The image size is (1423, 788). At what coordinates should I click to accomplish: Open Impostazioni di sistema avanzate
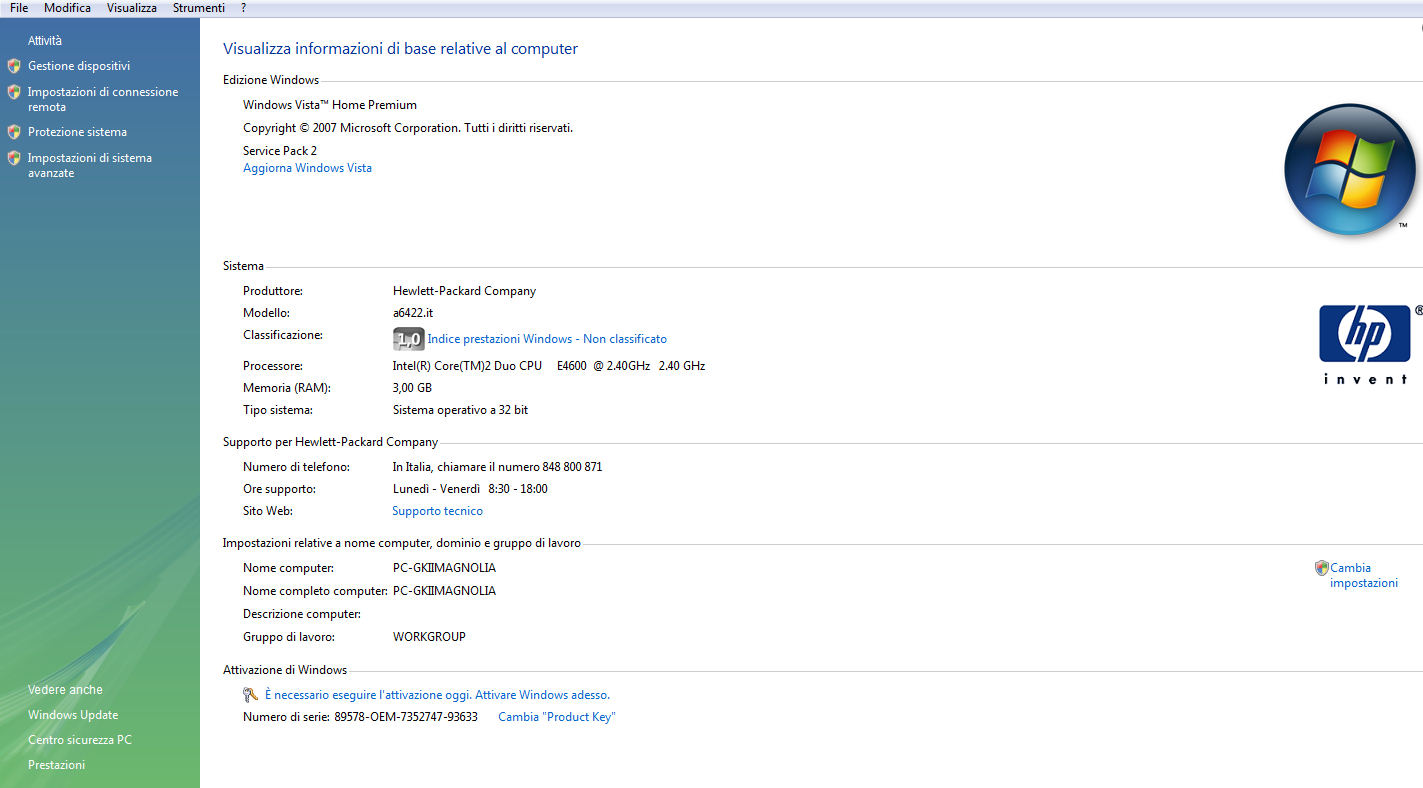tap(90, 165)
